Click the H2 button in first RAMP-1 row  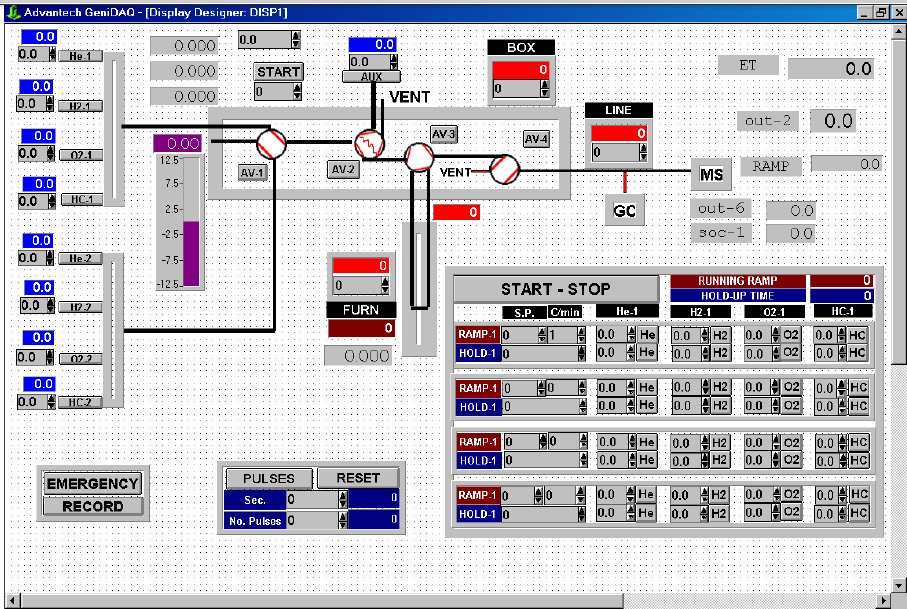(x=720, y=335)
